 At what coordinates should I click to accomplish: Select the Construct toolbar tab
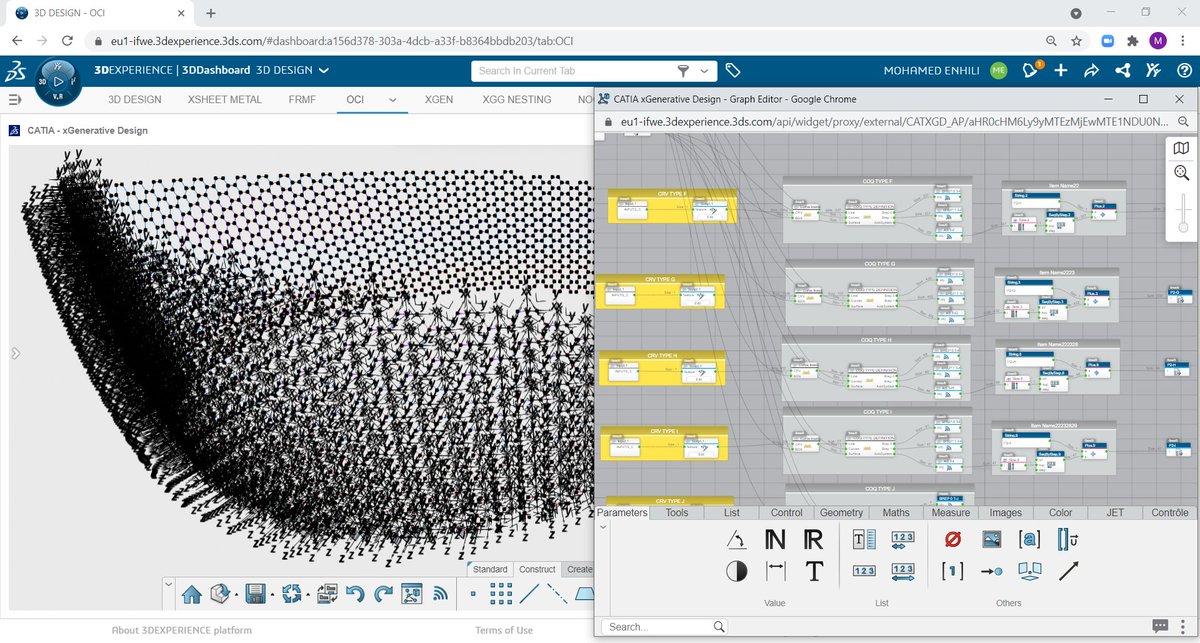[537, 569]
